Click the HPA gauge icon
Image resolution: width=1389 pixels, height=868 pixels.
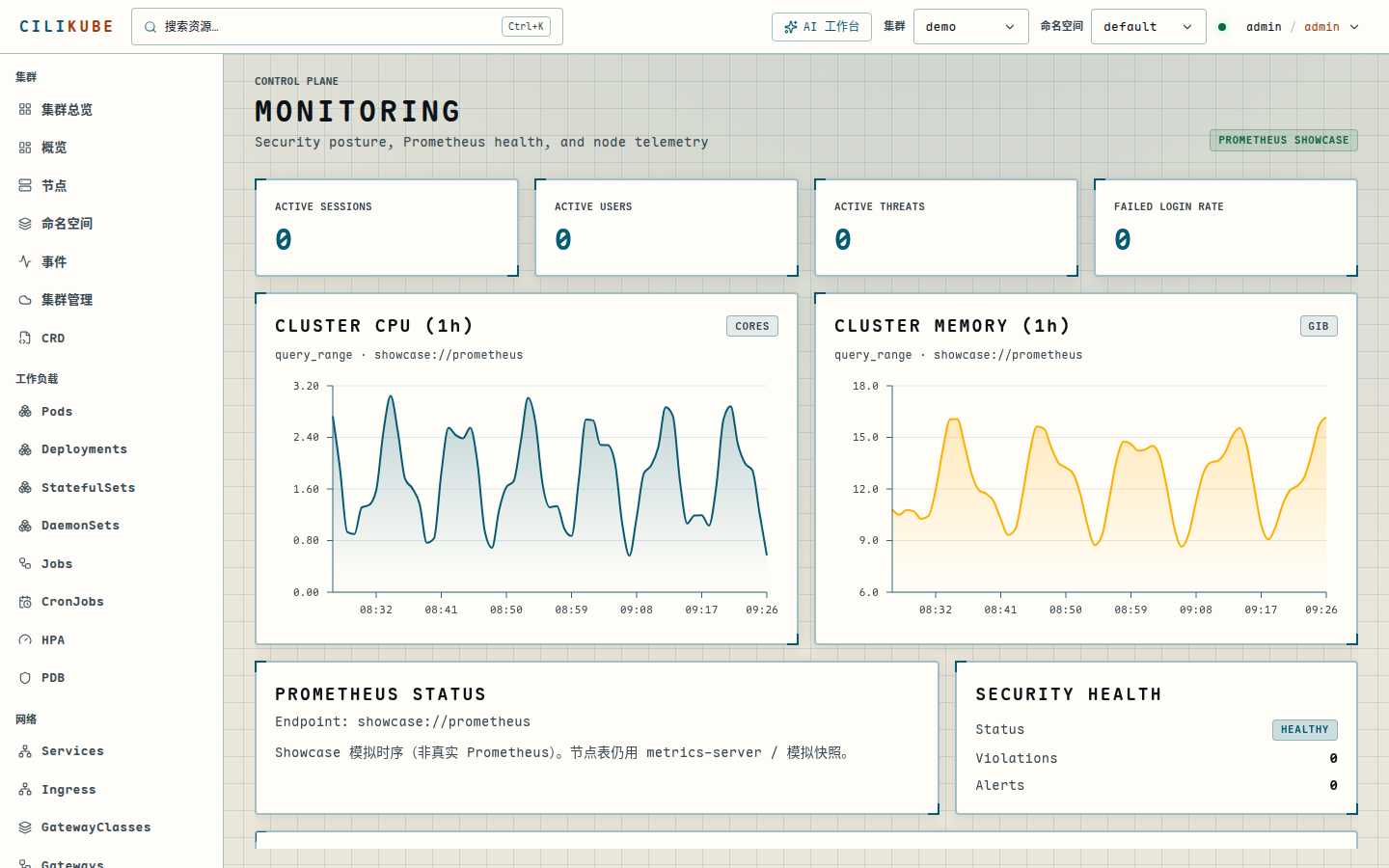point(25,639)
